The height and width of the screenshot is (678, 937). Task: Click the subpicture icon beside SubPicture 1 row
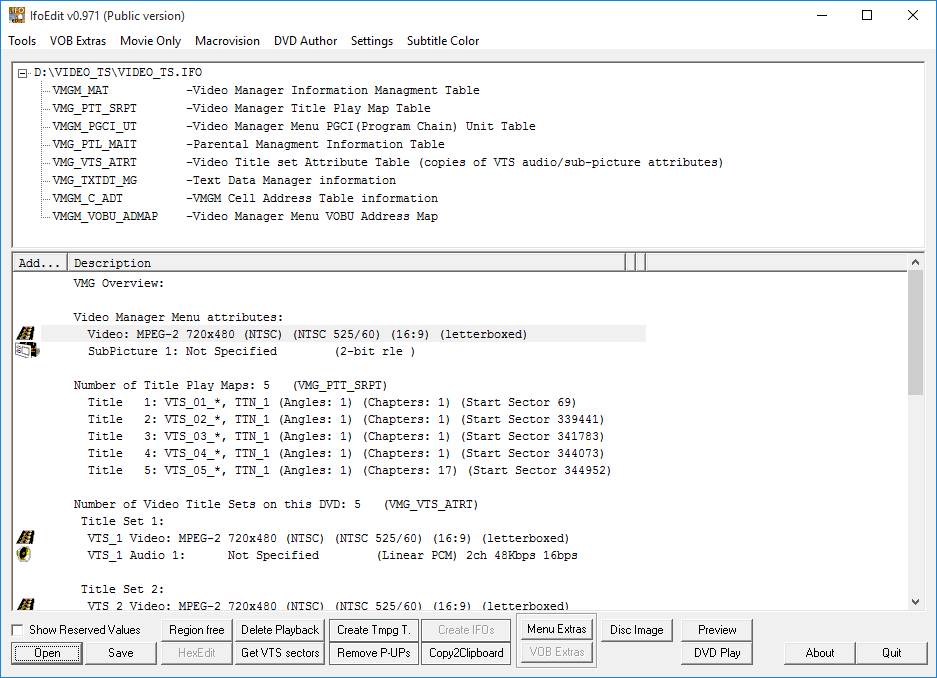pos(27,350)
